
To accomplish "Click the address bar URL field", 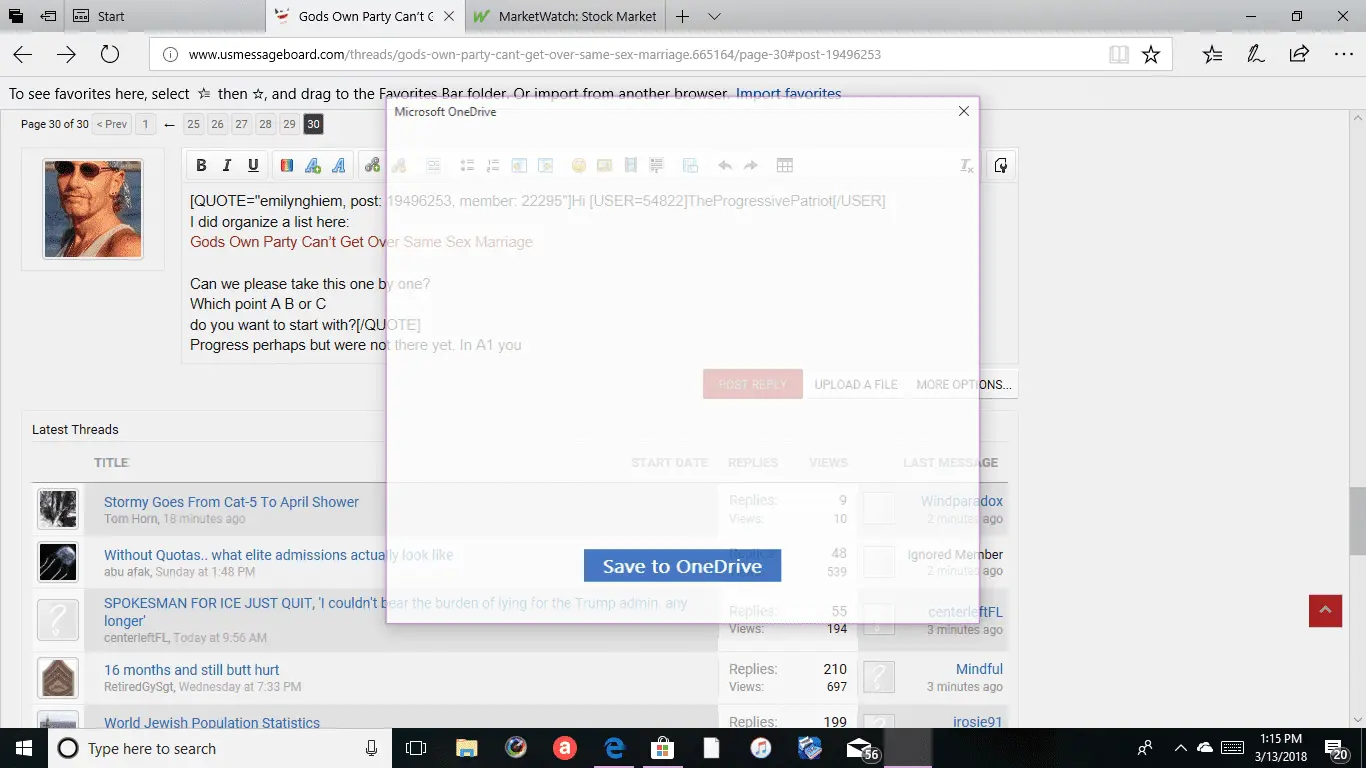I will point(630,55).
